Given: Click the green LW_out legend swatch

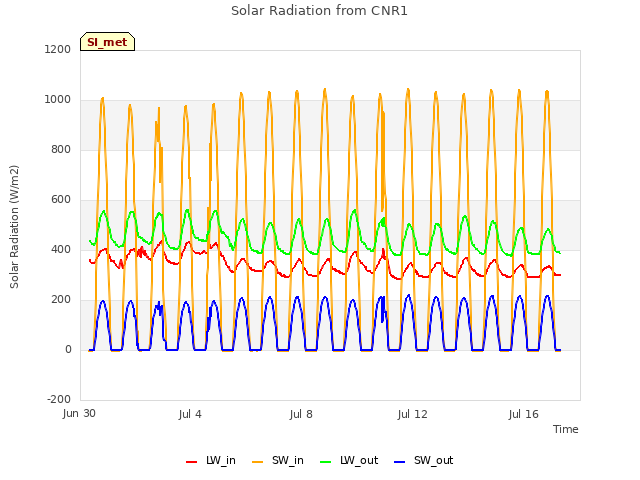Looking at the screenshot, I should pos(326,462).
